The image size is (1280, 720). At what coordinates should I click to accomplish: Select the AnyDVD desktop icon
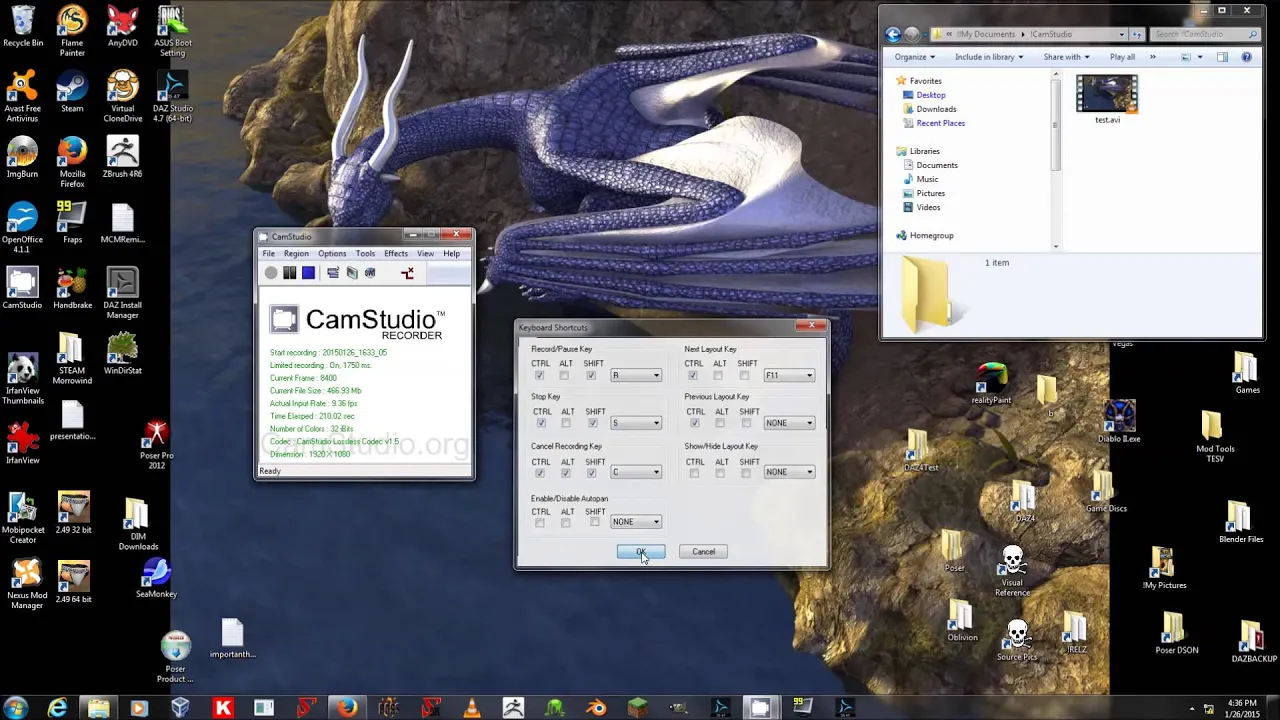point(122,27)
